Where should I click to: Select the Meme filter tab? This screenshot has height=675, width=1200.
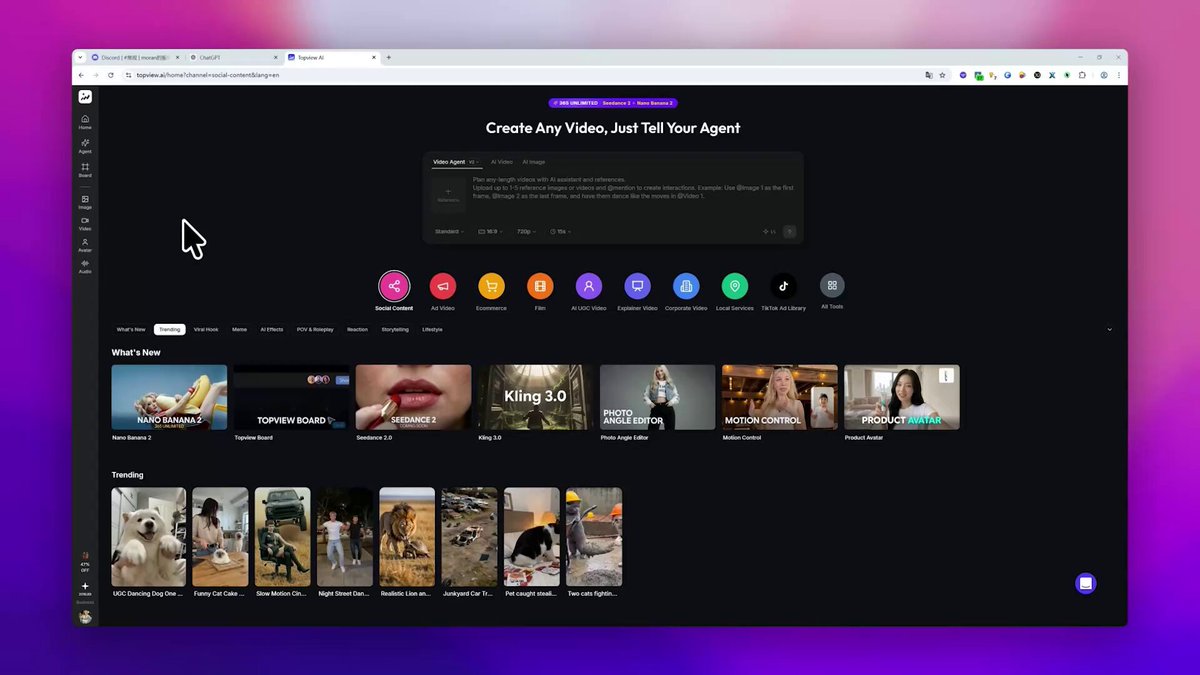[240, 329]
